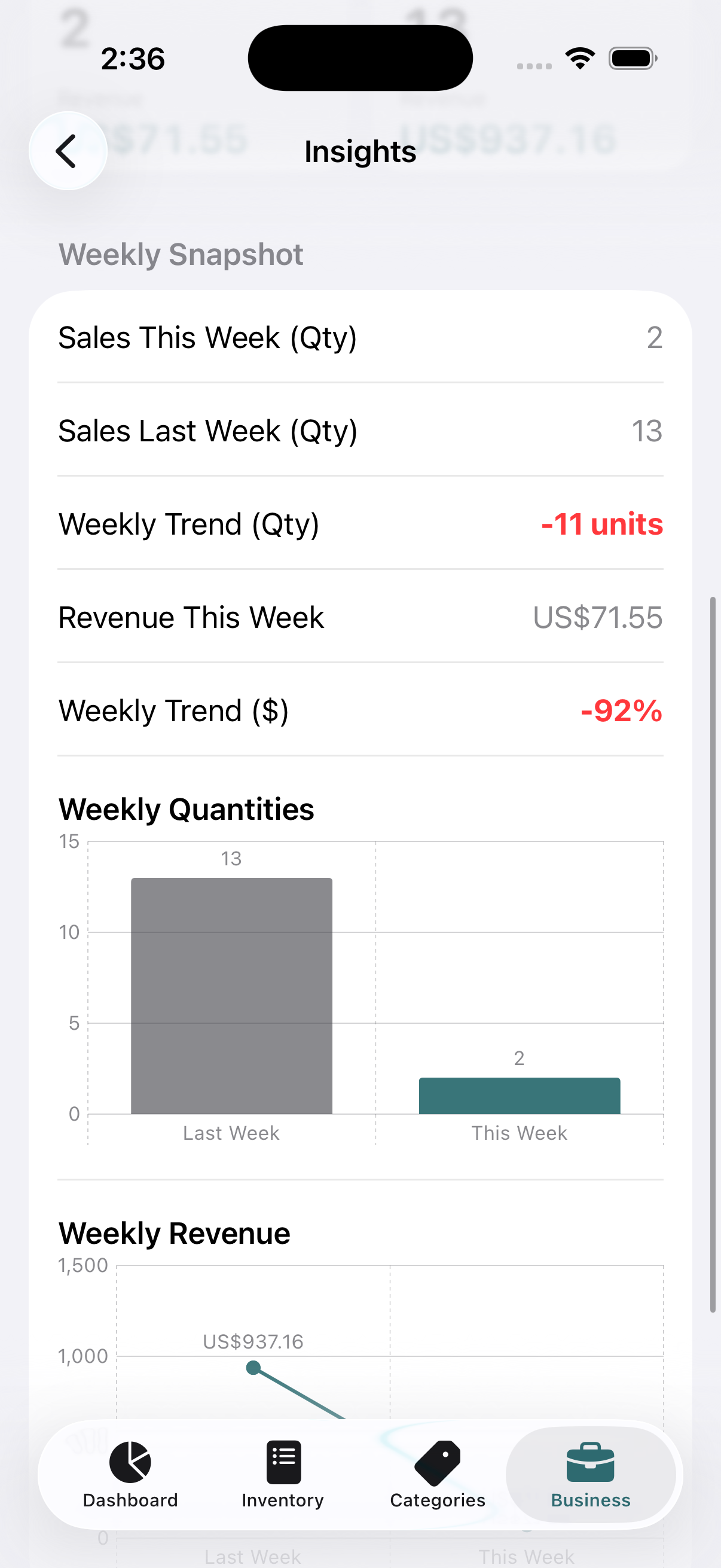The image size is (721, 1568).
Task: Tap the Weekly Revenue chart heading
Action: tap(174, 1234)
